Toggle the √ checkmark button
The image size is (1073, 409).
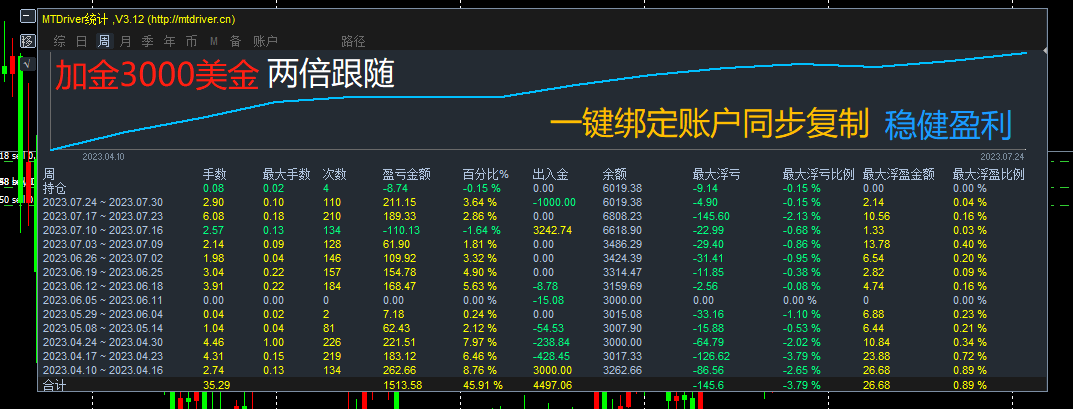[28, 64]
